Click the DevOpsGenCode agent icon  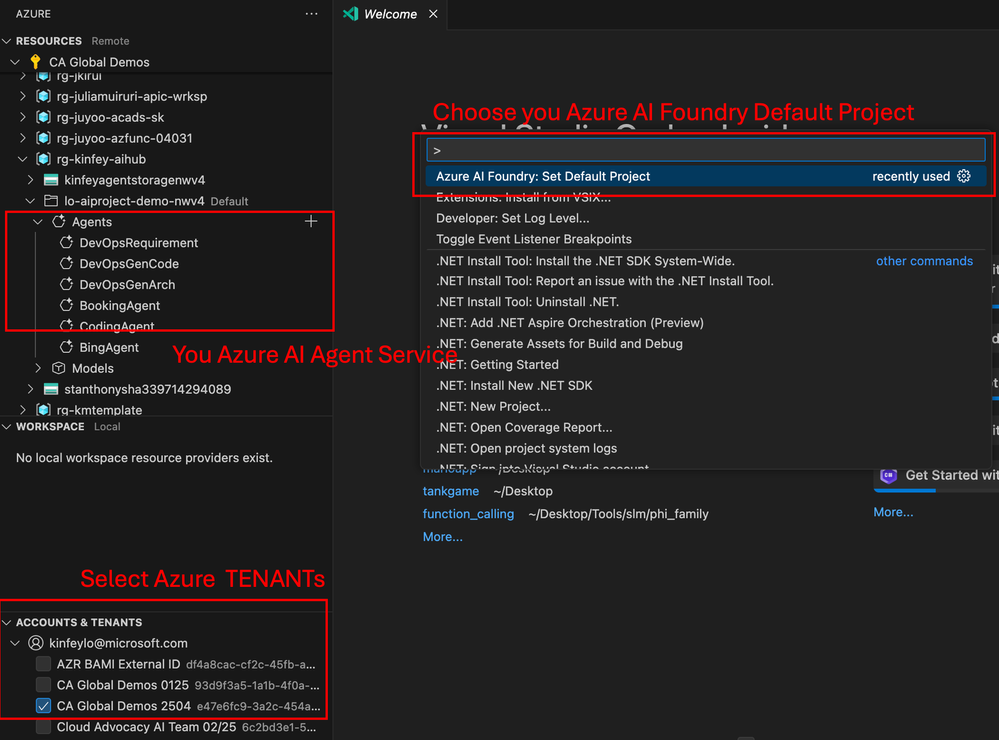tap(66, 264)
